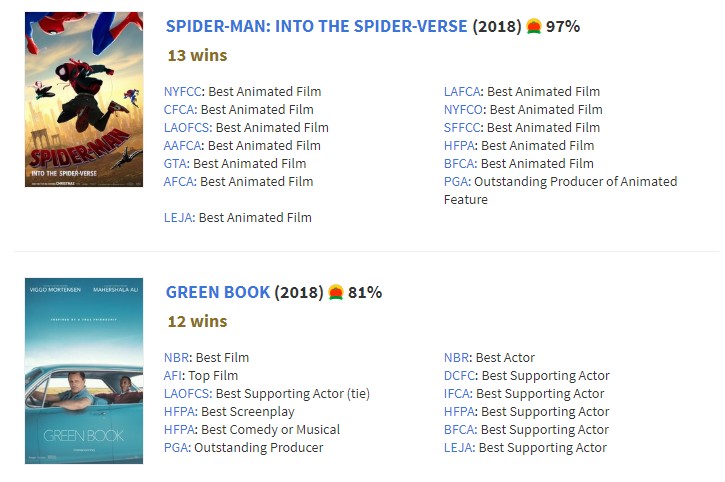This screenshot has width=725, height=482.
Task: Click the Rotten Tomatoes icon beside Spider-Verse 97%
Action: (535, 27)
